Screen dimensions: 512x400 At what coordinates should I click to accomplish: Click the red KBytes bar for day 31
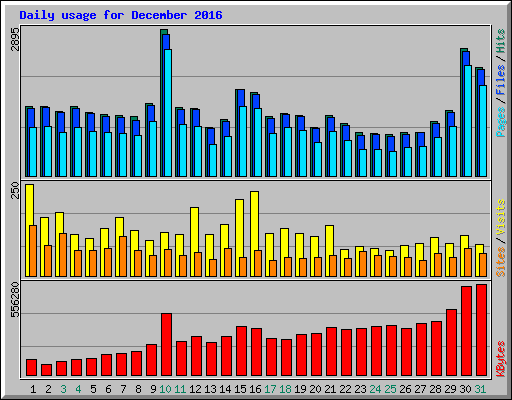(481, 330)
